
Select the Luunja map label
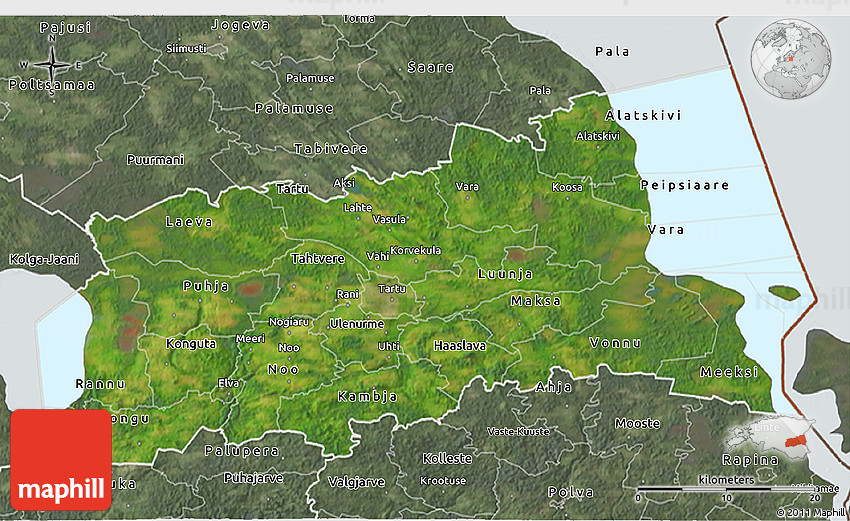coord(505,273)
